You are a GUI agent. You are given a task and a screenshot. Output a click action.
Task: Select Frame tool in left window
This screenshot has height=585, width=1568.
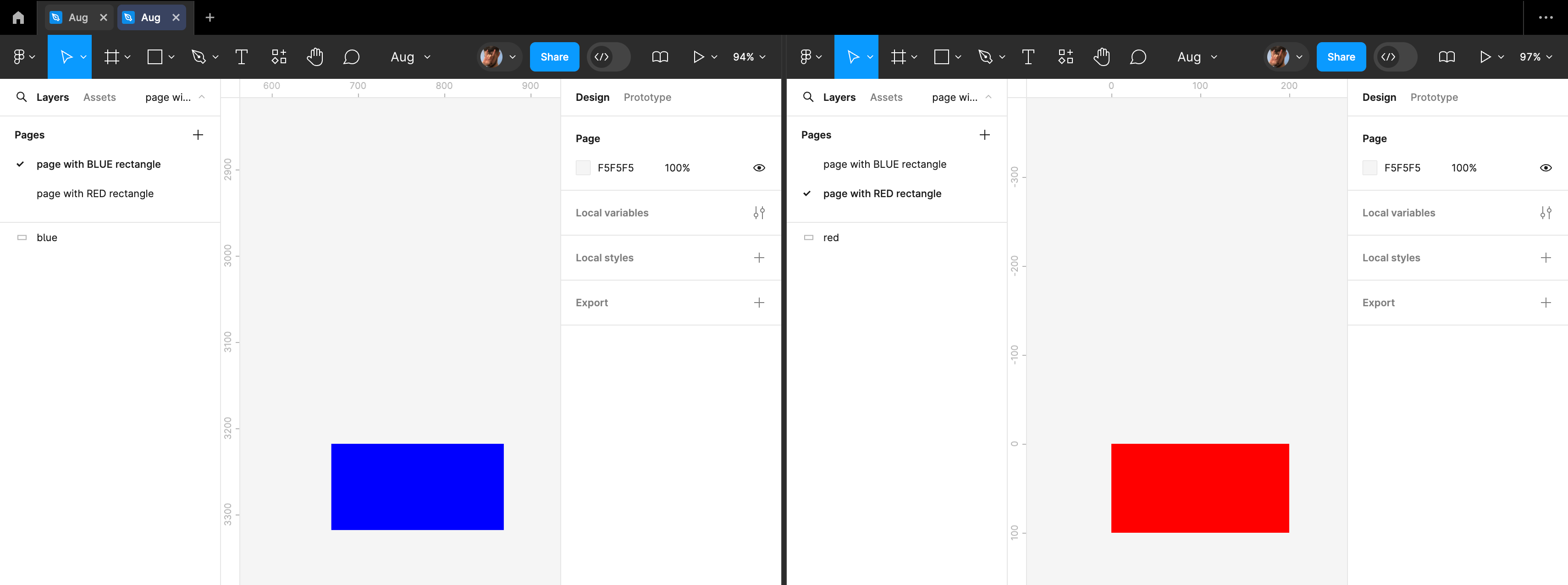(111, 56)
